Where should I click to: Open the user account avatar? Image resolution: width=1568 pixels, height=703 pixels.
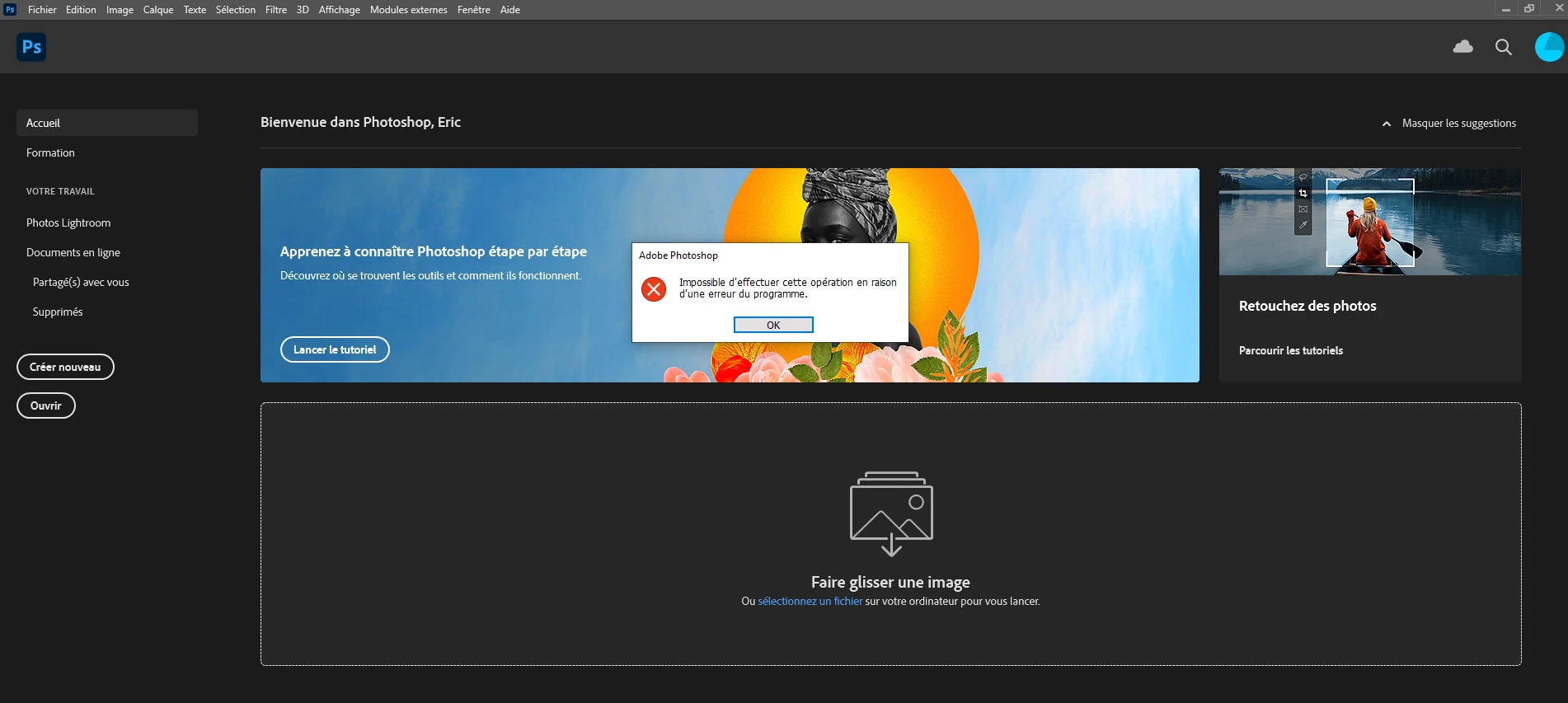[x=1549, y=47]
